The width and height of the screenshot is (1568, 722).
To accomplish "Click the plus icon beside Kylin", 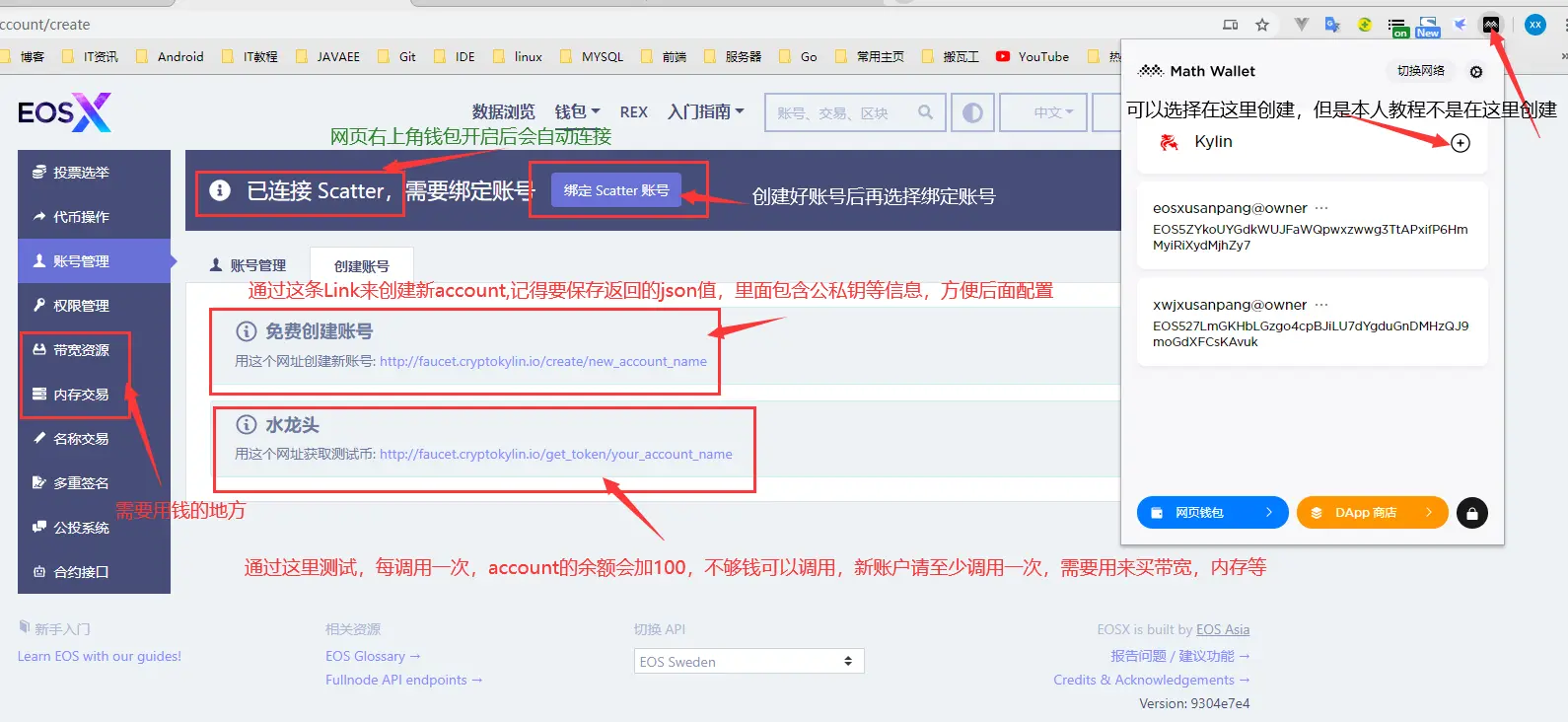I will click(x=1461, y=143).
